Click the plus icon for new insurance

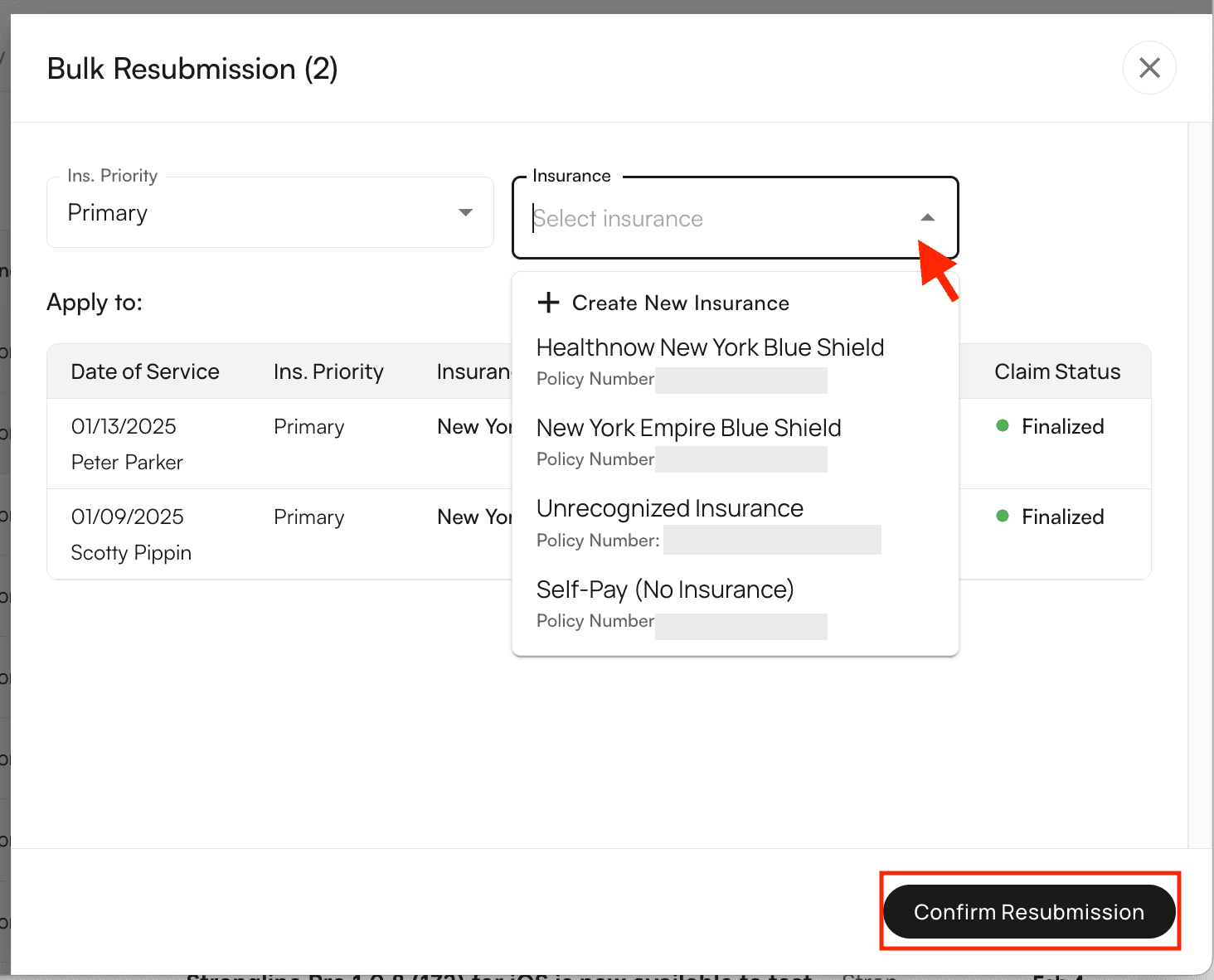click(x=548, y=303)
